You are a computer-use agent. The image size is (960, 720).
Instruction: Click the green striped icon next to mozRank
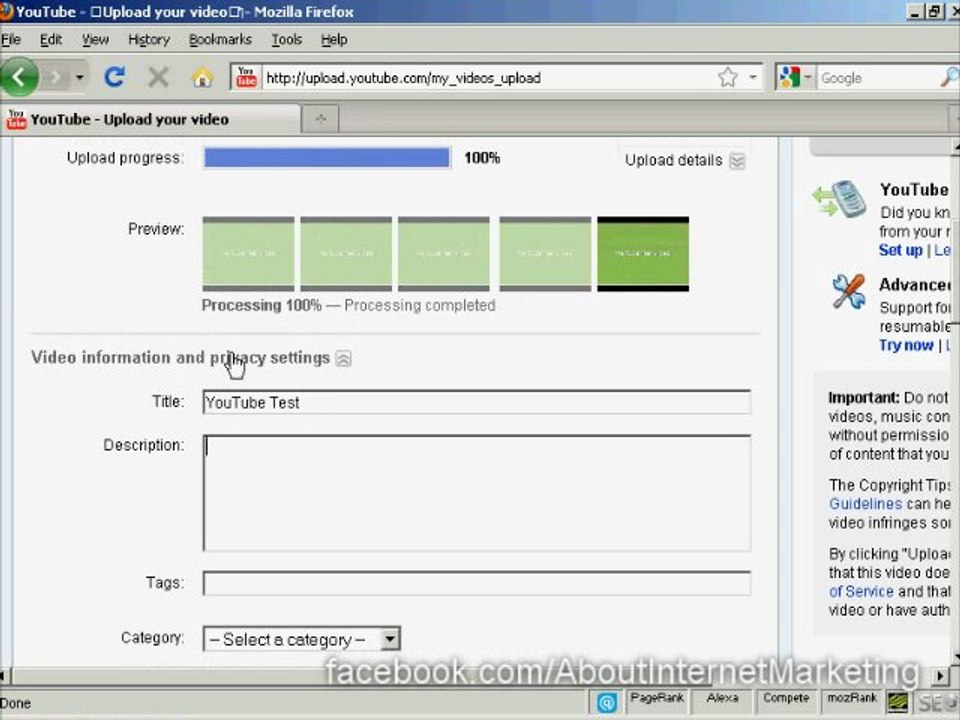point(898,703)
